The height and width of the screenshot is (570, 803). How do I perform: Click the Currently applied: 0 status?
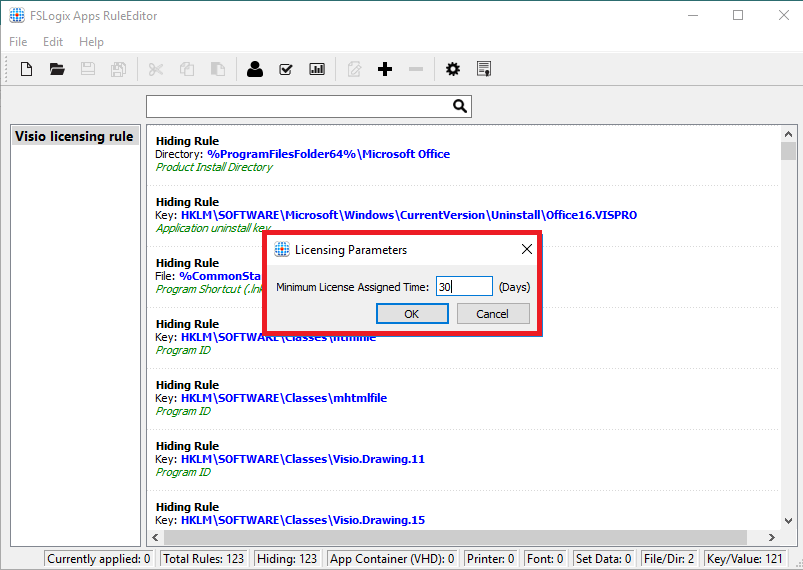tap(99, 559)
